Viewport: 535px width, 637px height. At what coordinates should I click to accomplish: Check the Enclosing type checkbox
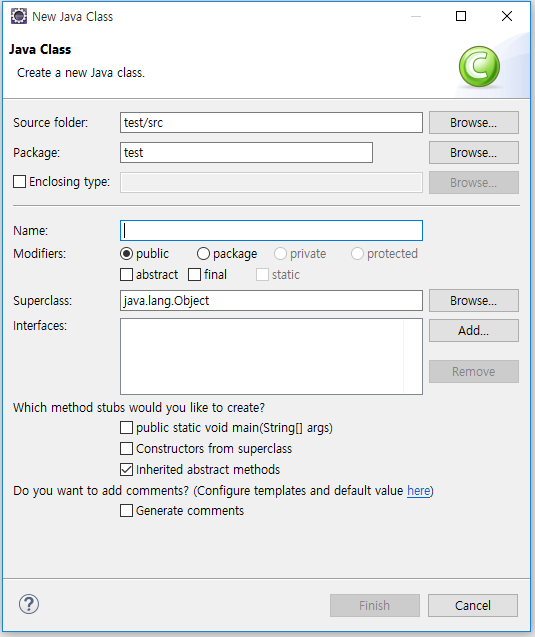pyautogui.click(x=19, y=181)
